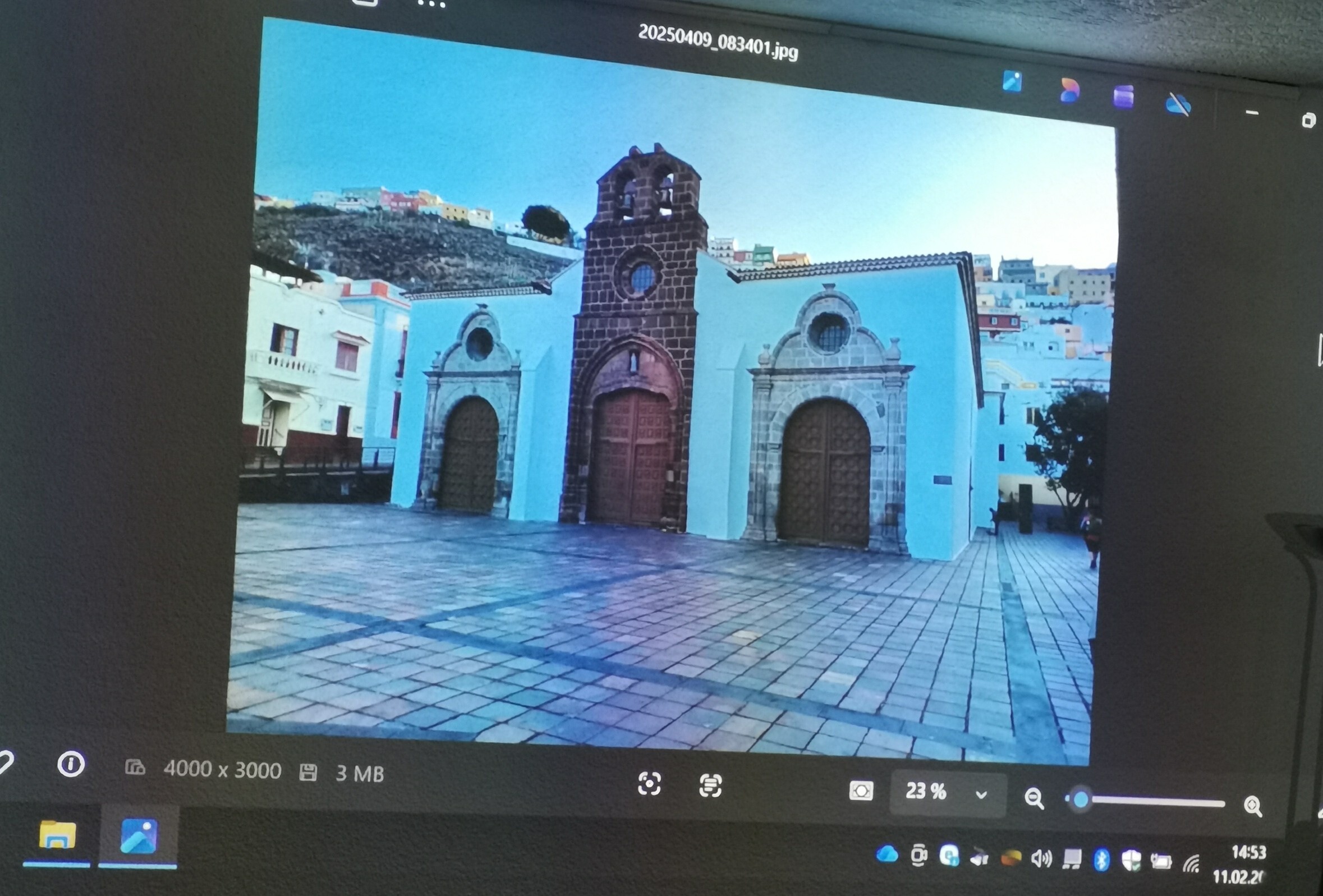Click the volume speaker tray icon

[1041, 858]
